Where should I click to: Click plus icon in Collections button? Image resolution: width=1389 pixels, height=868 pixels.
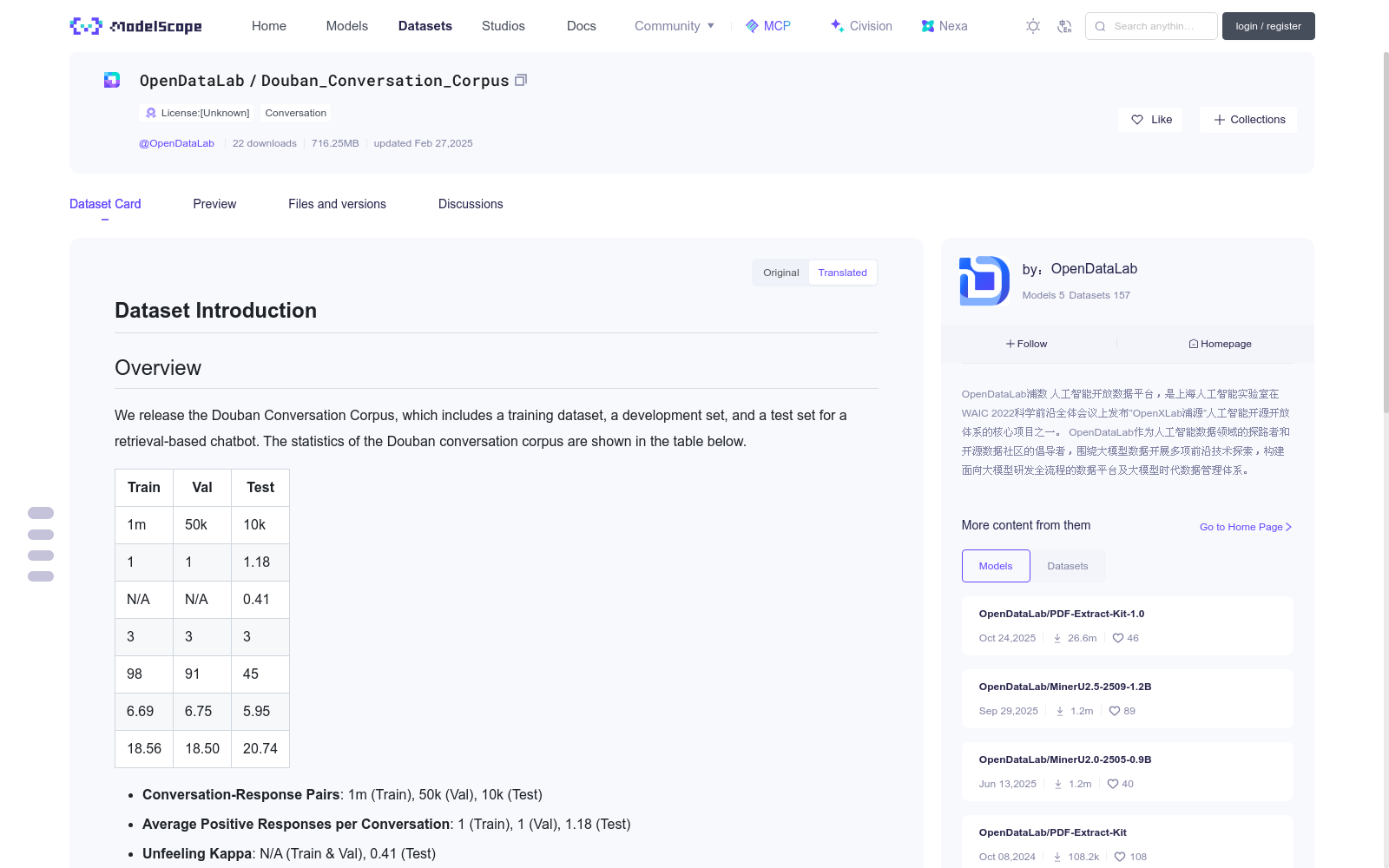pyautogui.click(x=1220, y=120)
